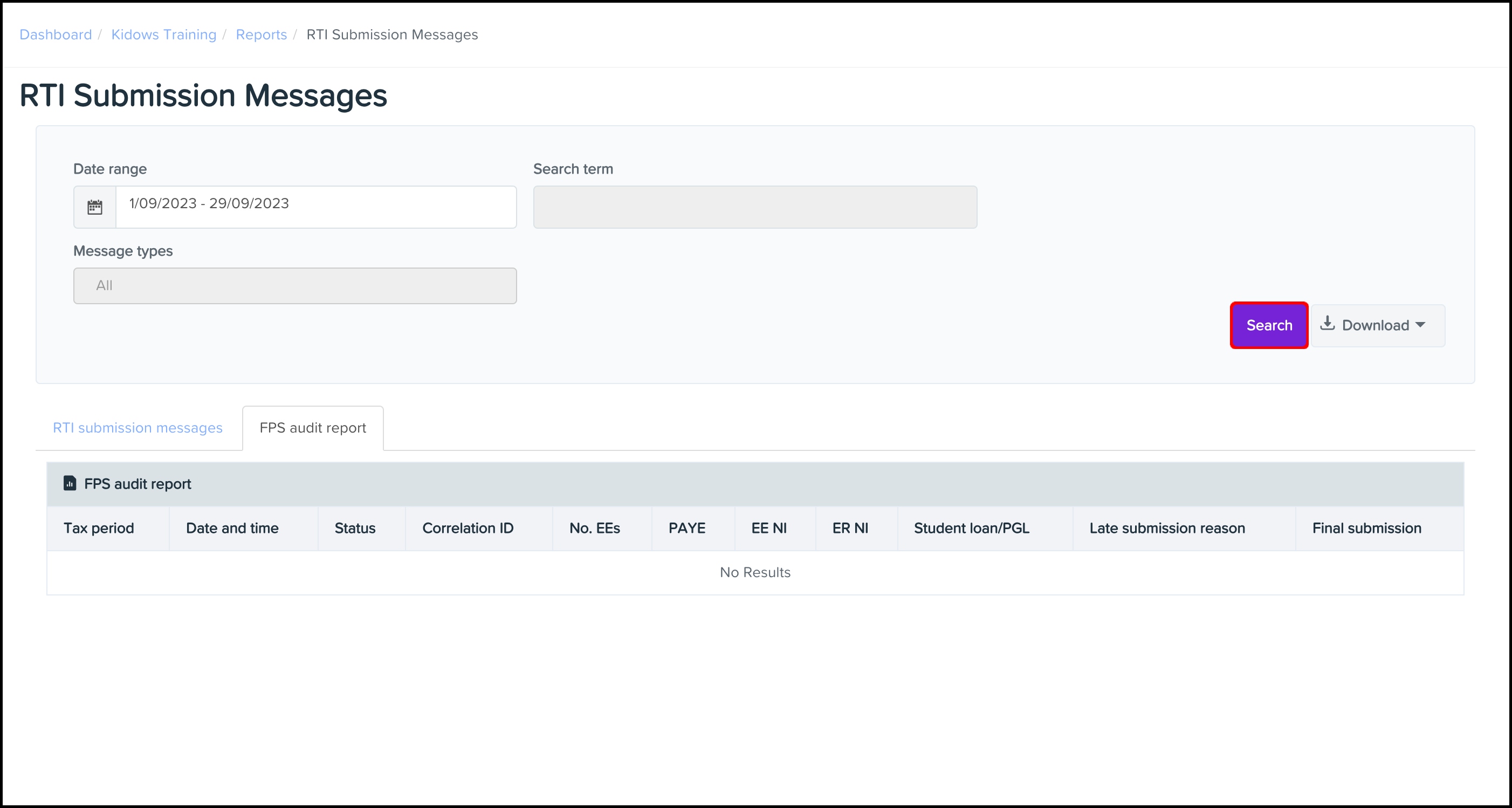Click the Correlation ID column header
The height and width of the screenshot is (808, 1512).
(468, 529)
